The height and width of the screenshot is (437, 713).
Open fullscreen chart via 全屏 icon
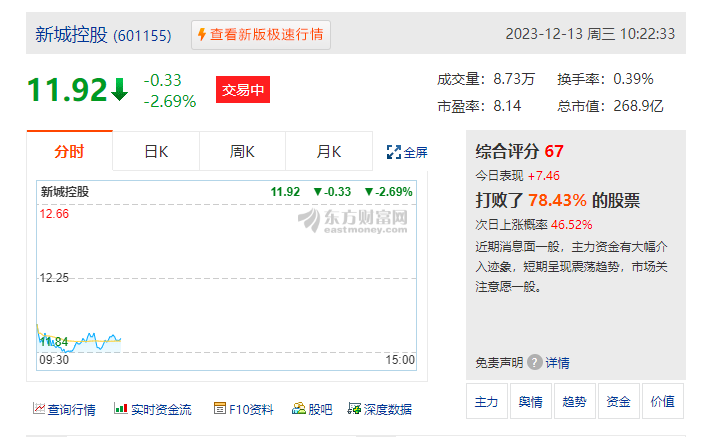pos(394,152)
